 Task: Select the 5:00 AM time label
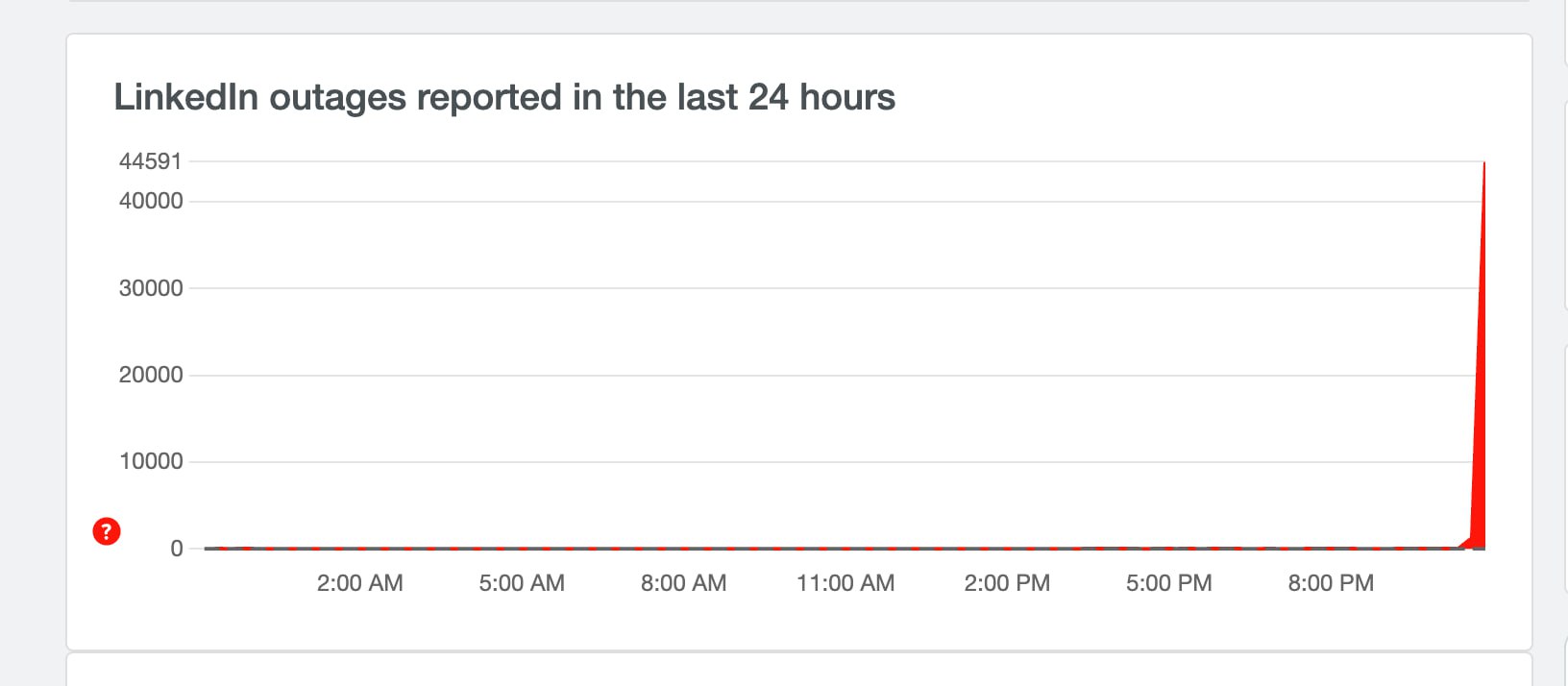(x=522, y=583)
